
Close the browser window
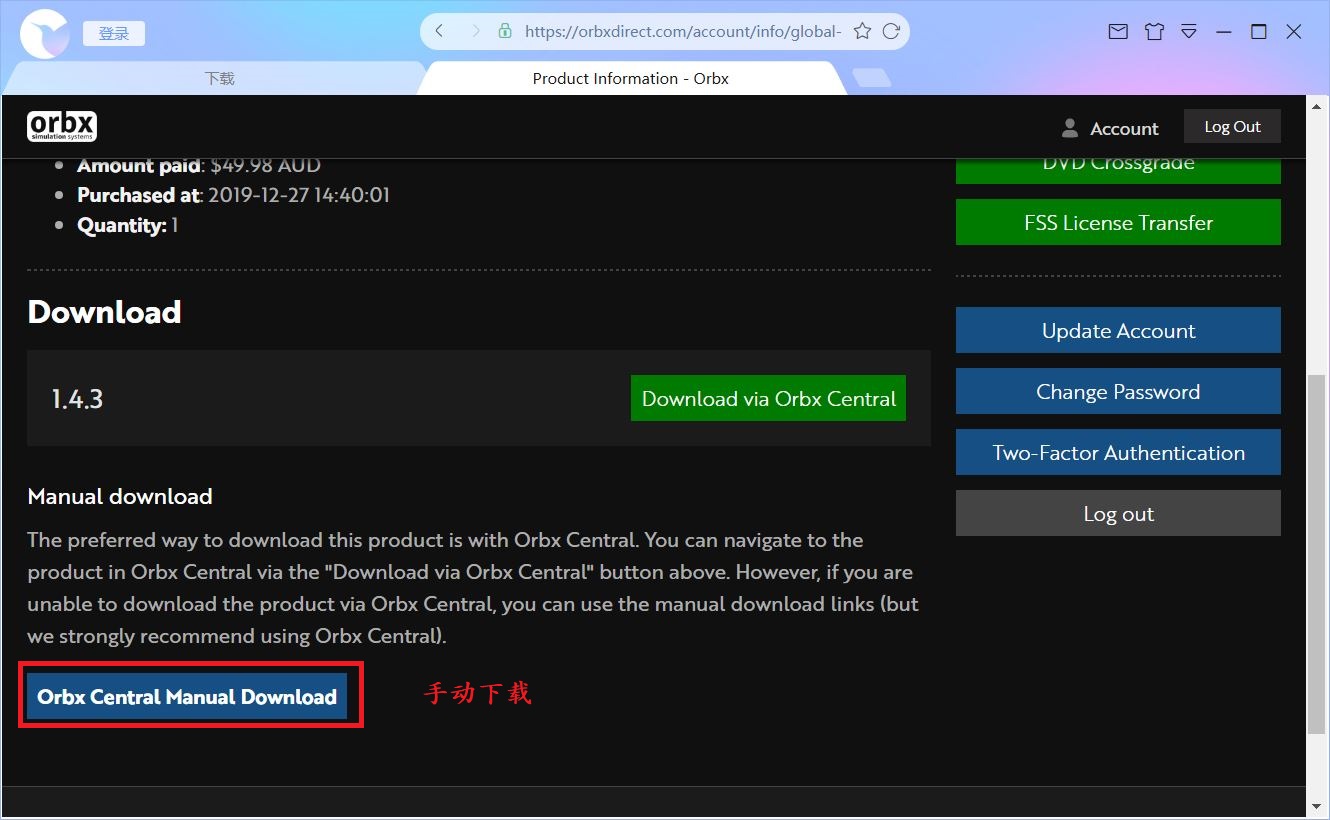point(1294,32)
